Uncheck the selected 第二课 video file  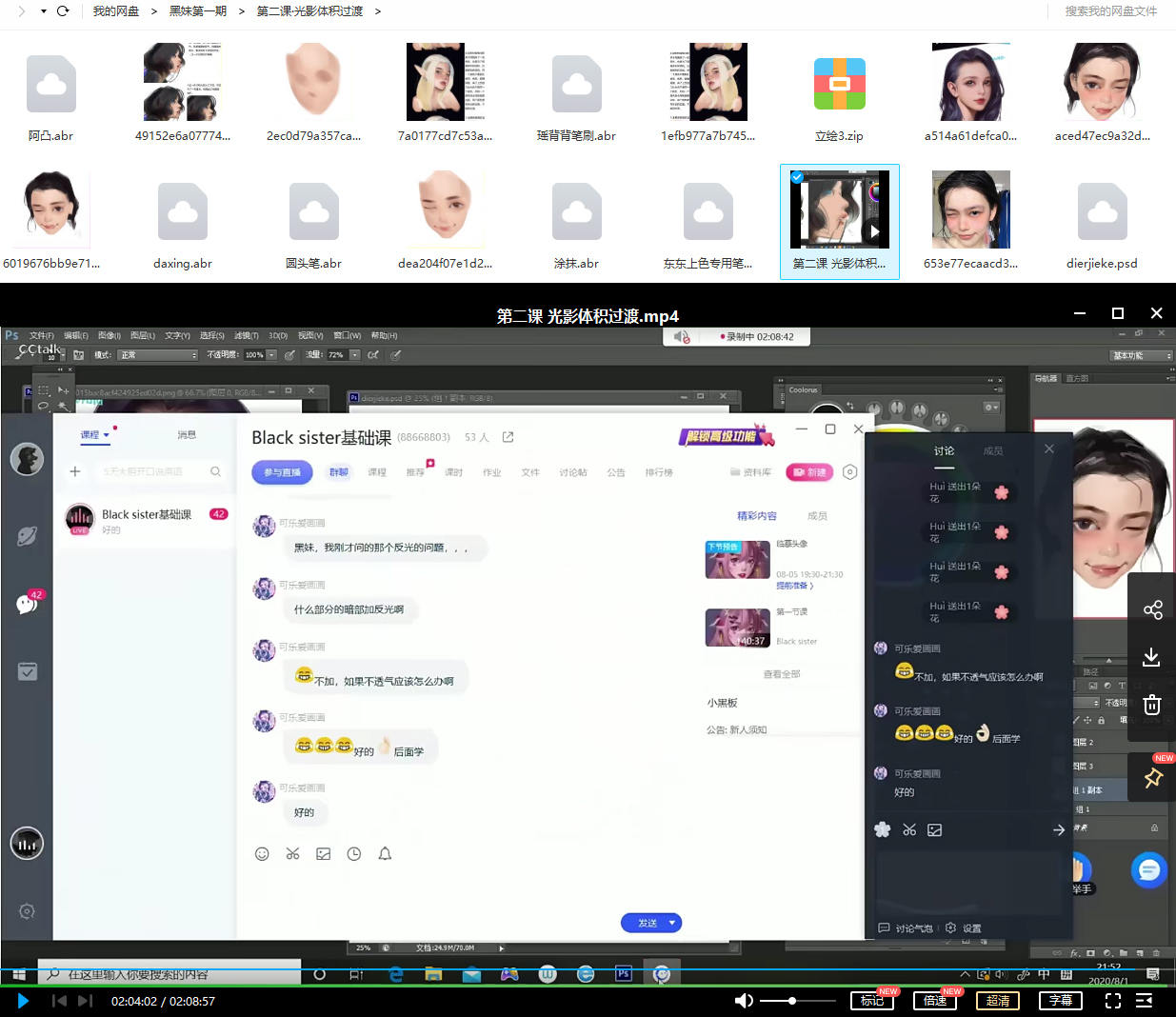click(x=797, y=177)
